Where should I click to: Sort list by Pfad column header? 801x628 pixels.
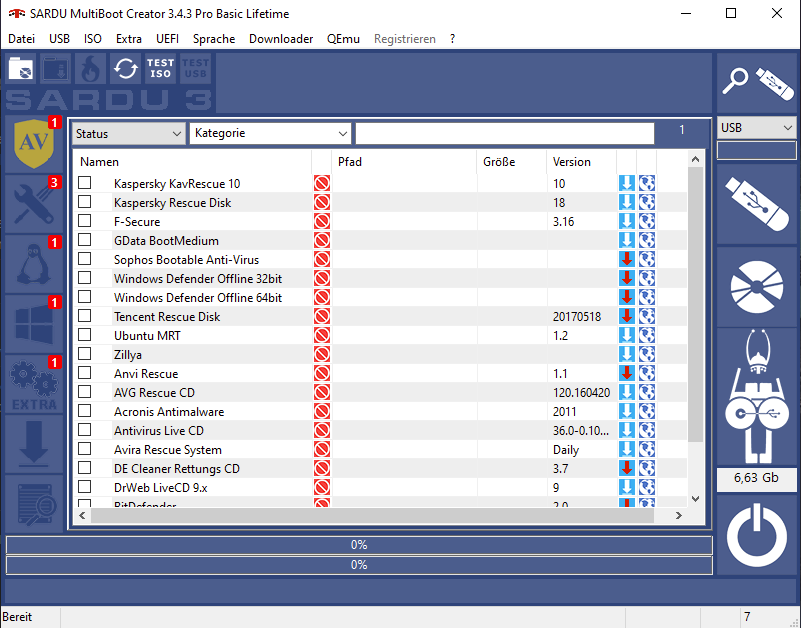tap(404, 161)
